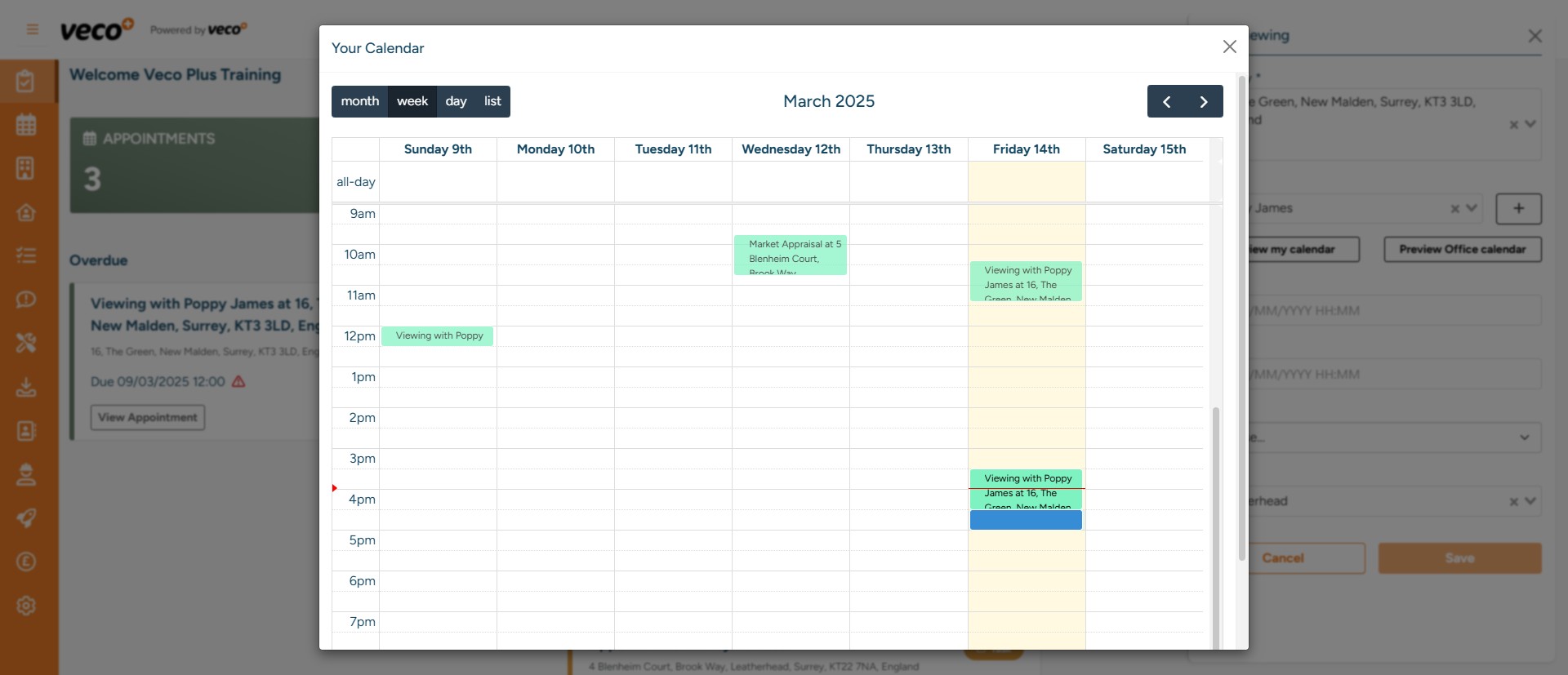The image size is (1568, 675).
Task: Expand the James applicant dropdown
Action: [x=1472, y=208]
